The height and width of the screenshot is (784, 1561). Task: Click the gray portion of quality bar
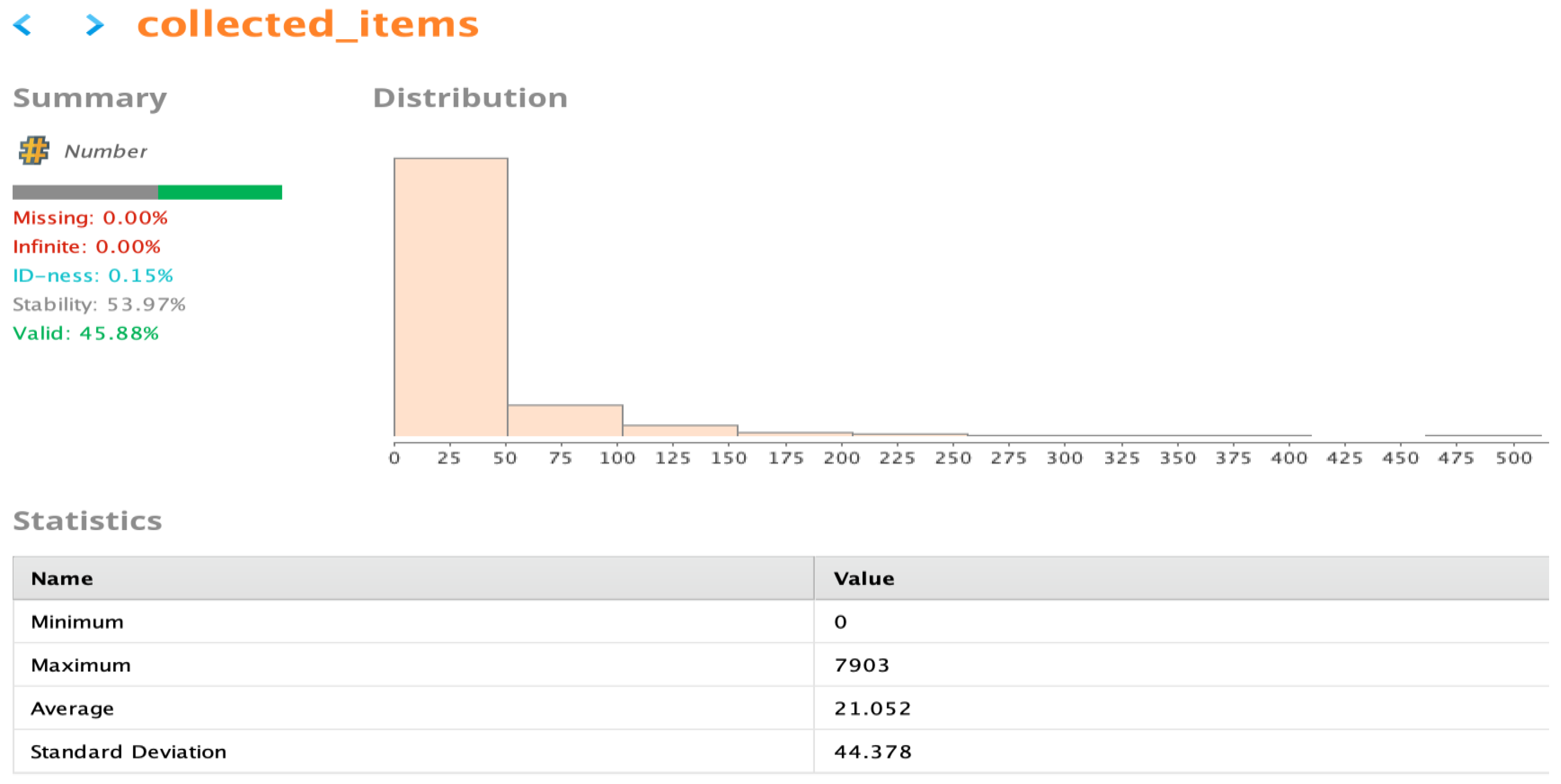coord(85,192)
